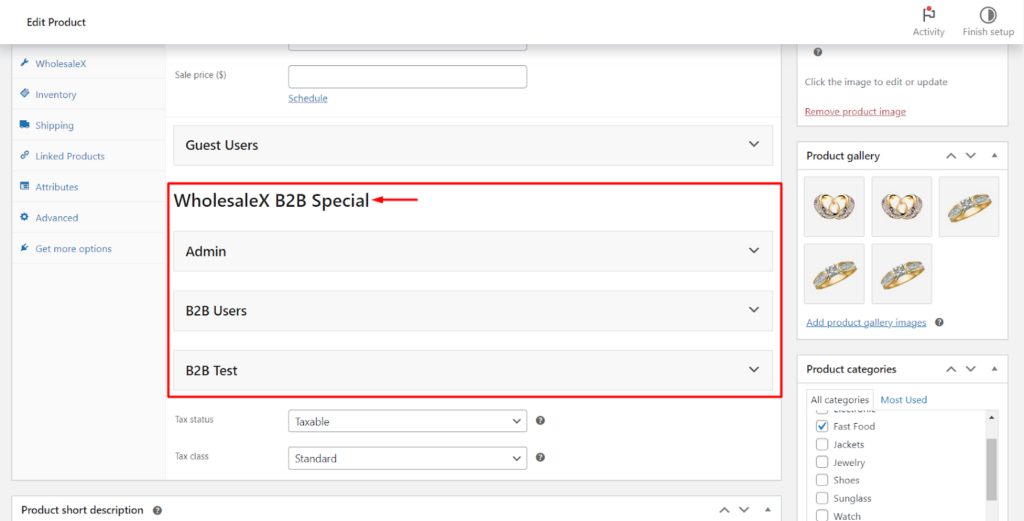Screen dimensions: 1024x521
Task: Expand the B2B Users section
Action: point(473,311)
